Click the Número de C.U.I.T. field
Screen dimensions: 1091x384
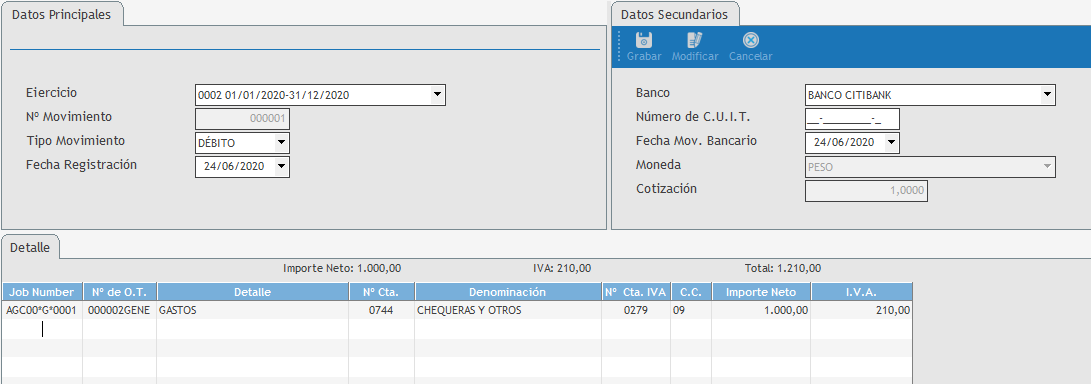(852, 119)
